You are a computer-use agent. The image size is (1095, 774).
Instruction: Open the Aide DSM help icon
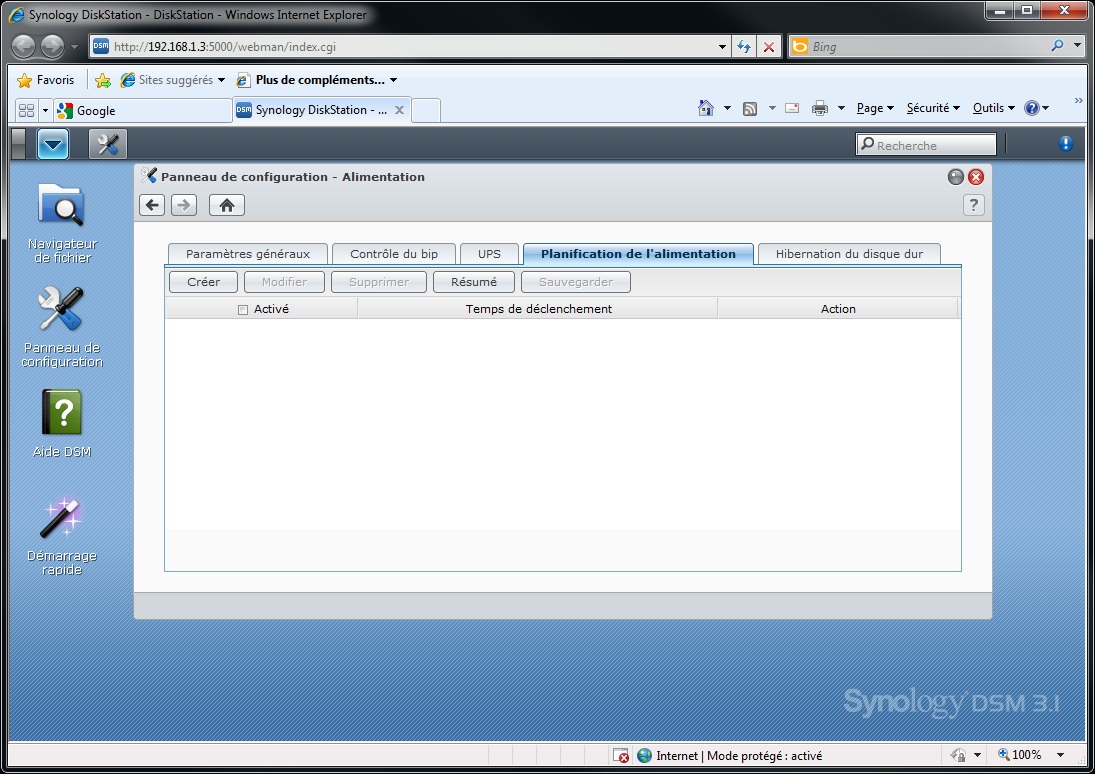[x=61, y=413]
